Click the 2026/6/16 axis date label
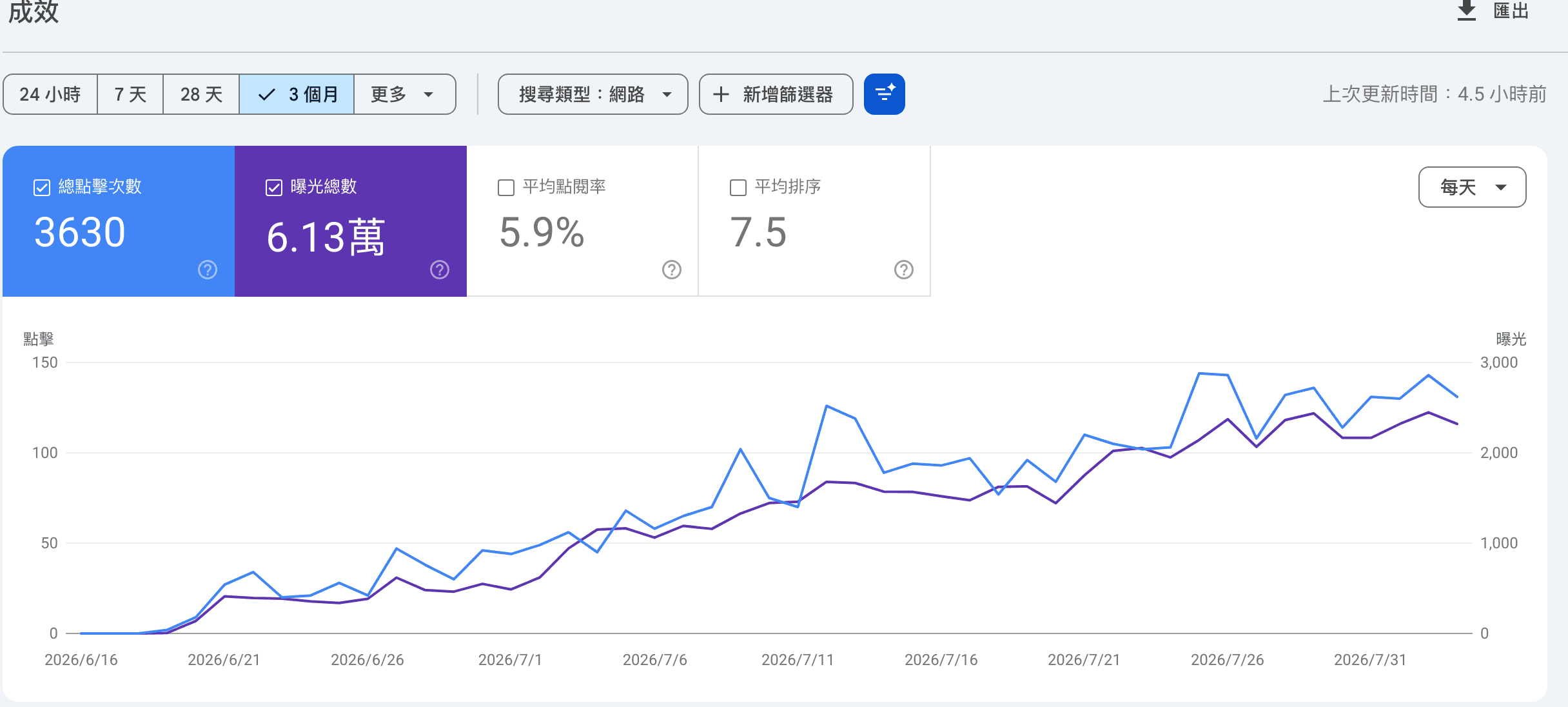Screen dimensions: 1568x707 81,660
